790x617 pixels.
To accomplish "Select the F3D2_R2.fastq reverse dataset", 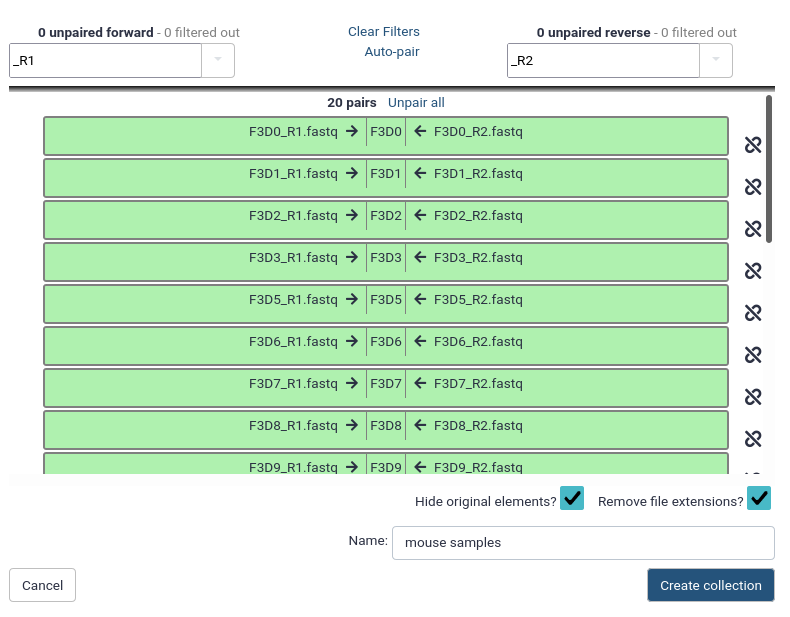I will pyautogui.click(x=478, y=216).
